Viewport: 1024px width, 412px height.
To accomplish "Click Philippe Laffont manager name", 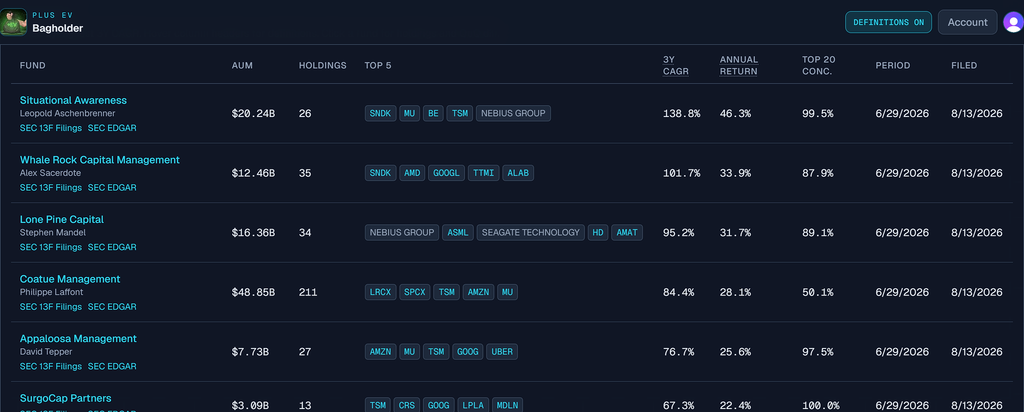I will coord(52,292).
